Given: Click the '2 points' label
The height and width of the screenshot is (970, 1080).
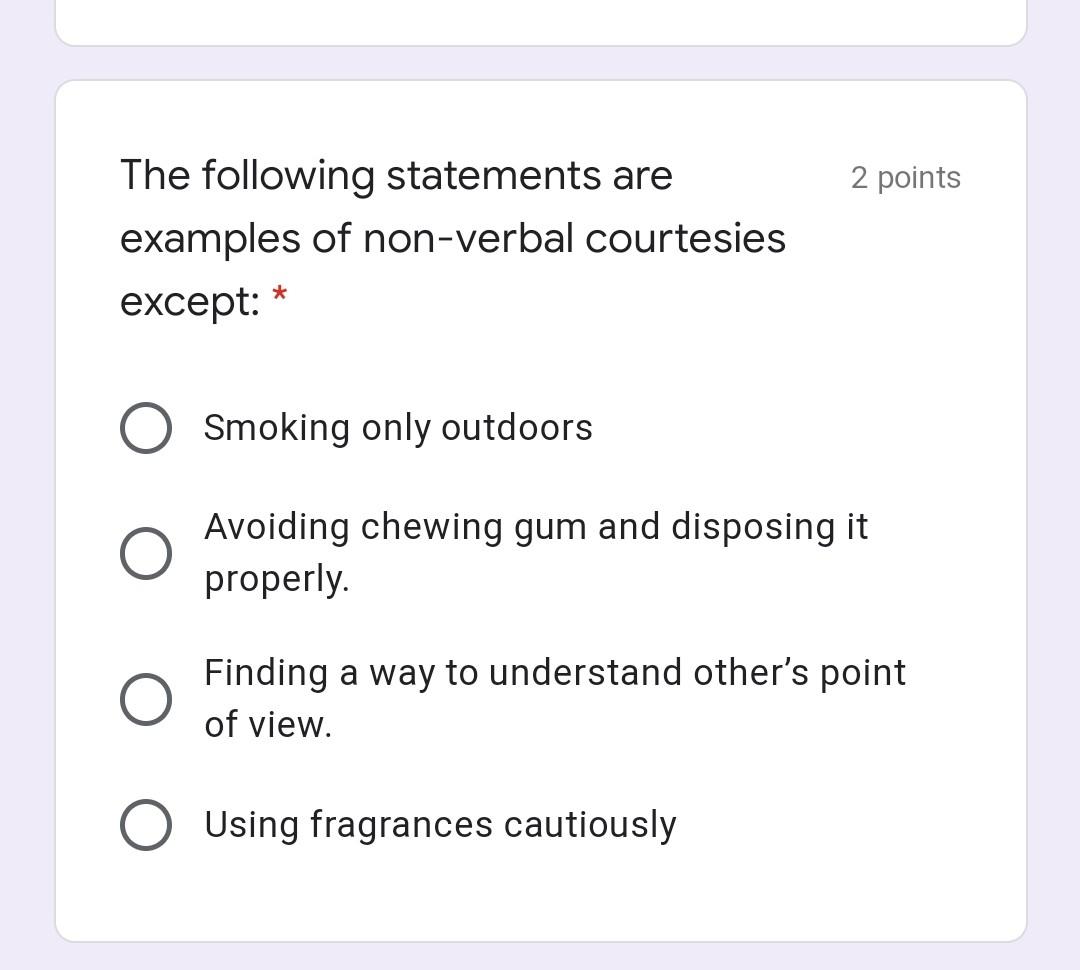Looking at the screenshot, I should [905, 177].
